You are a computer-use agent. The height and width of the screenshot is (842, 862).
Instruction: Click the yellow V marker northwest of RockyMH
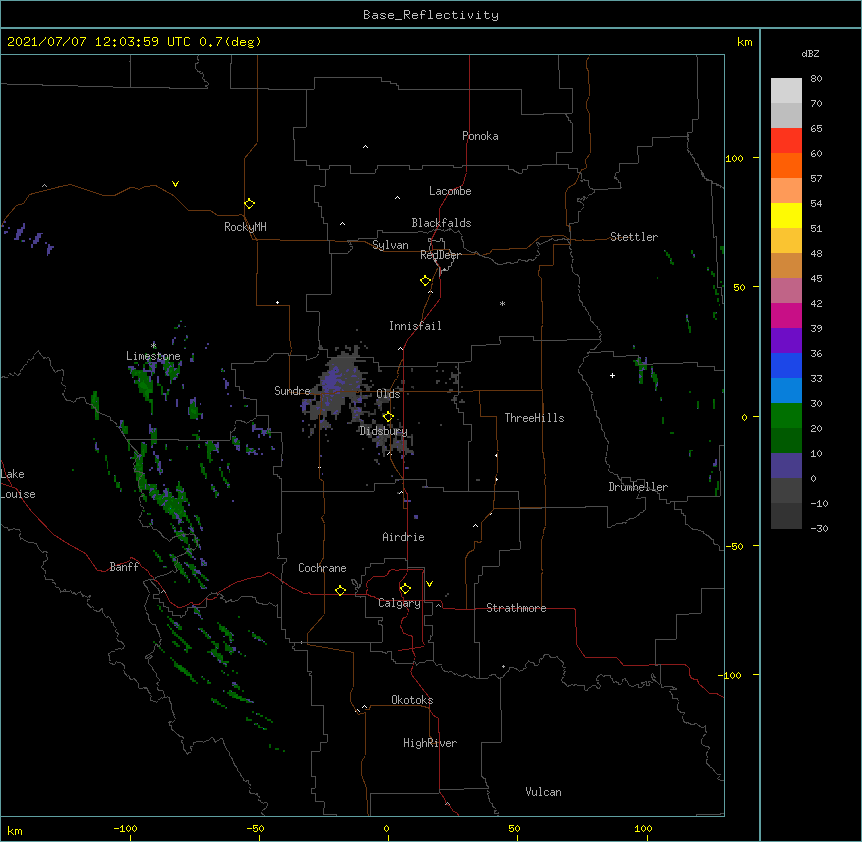175,184
